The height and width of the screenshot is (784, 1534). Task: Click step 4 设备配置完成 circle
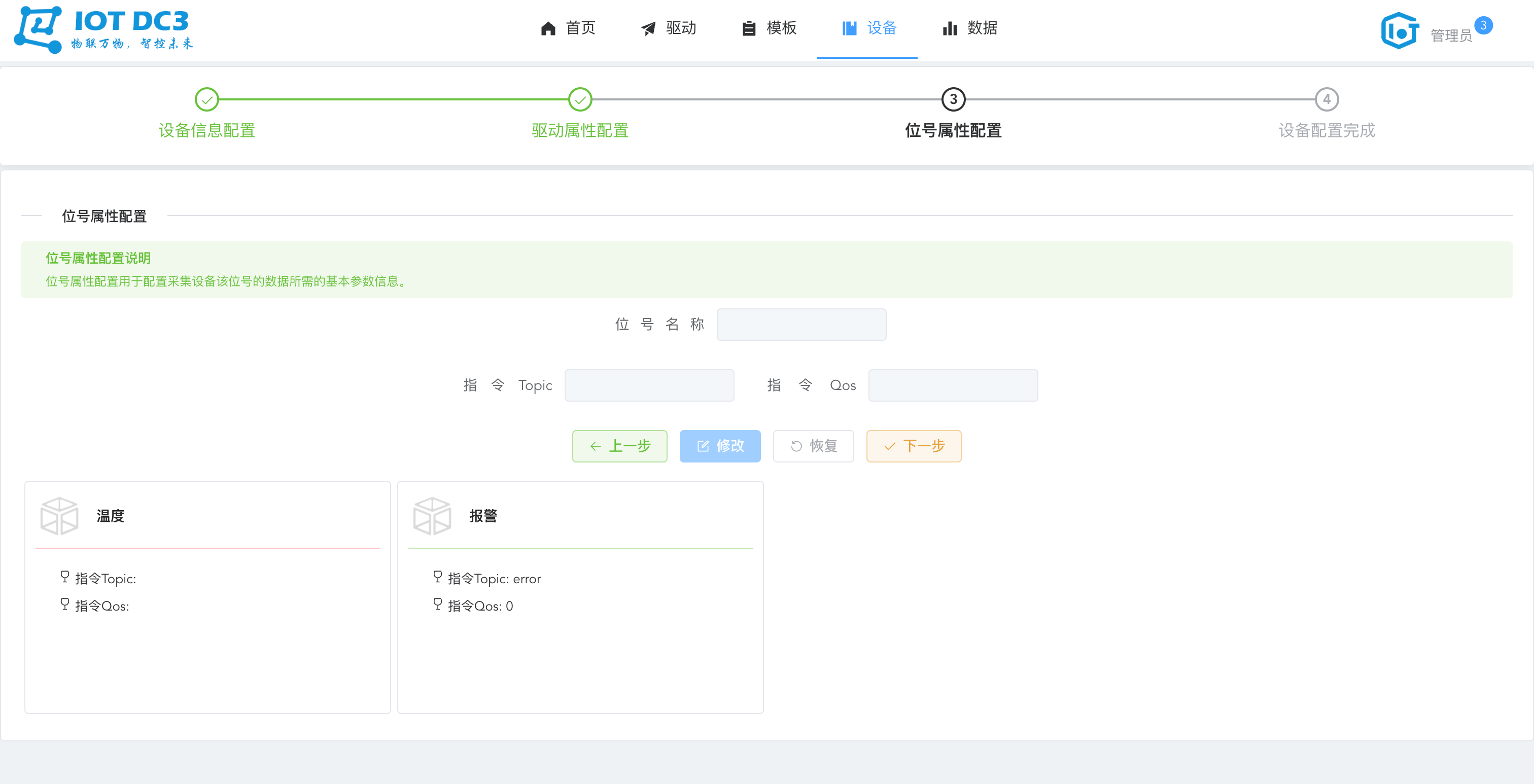point(1326,99)
